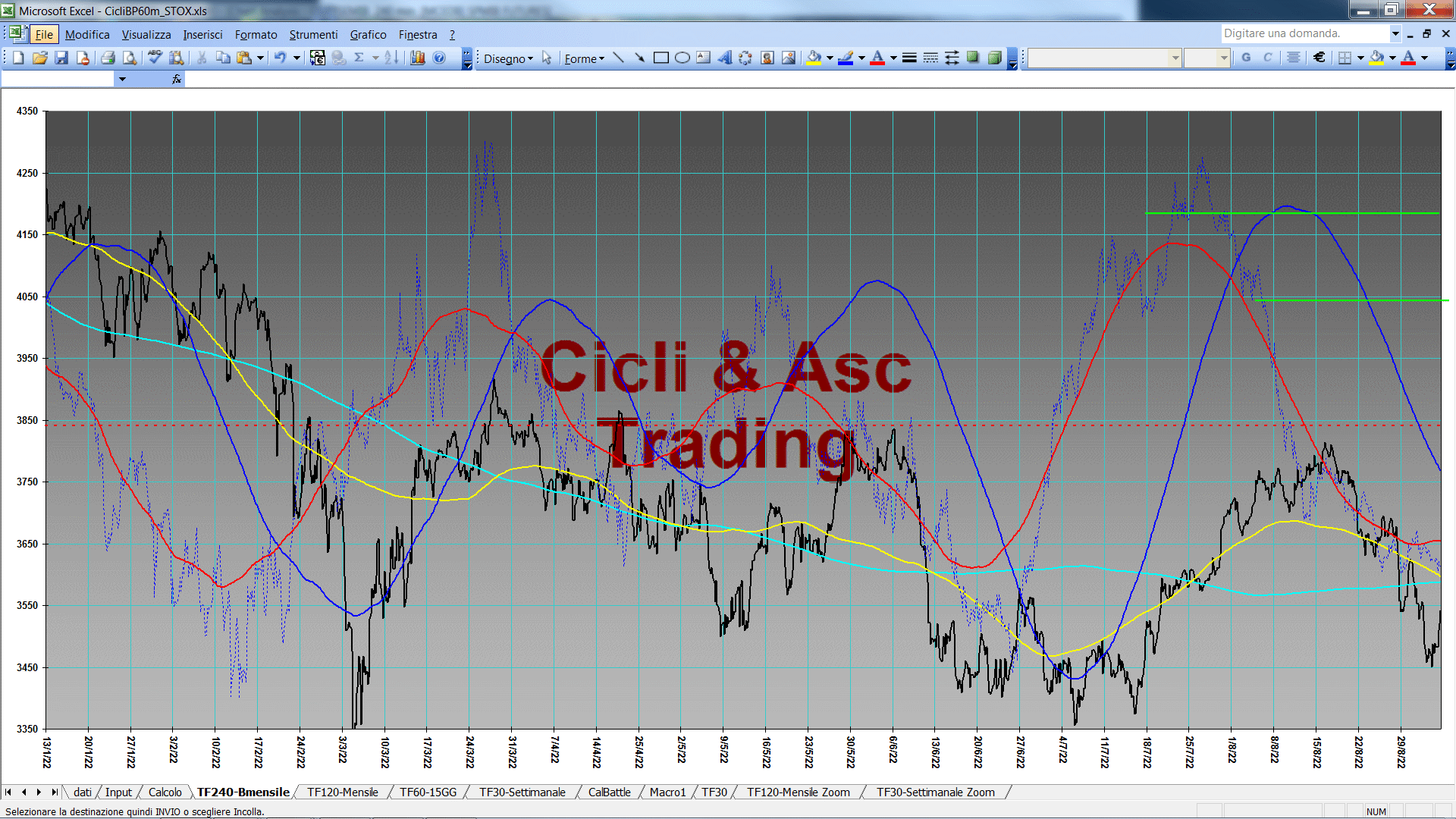The width and height of the screenshot is (1456, 819).
Task: Click the Name Box field
Action: click(x=58, y=79)
